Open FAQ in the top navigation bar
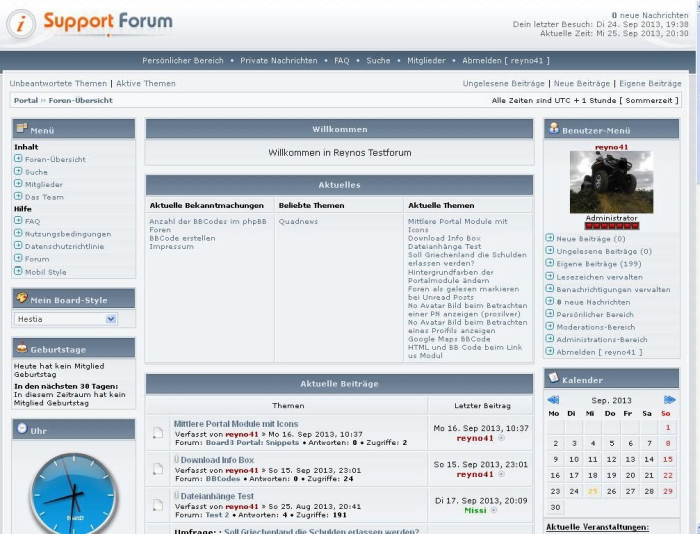Screen dimensions: 700x534 point(341,61)
